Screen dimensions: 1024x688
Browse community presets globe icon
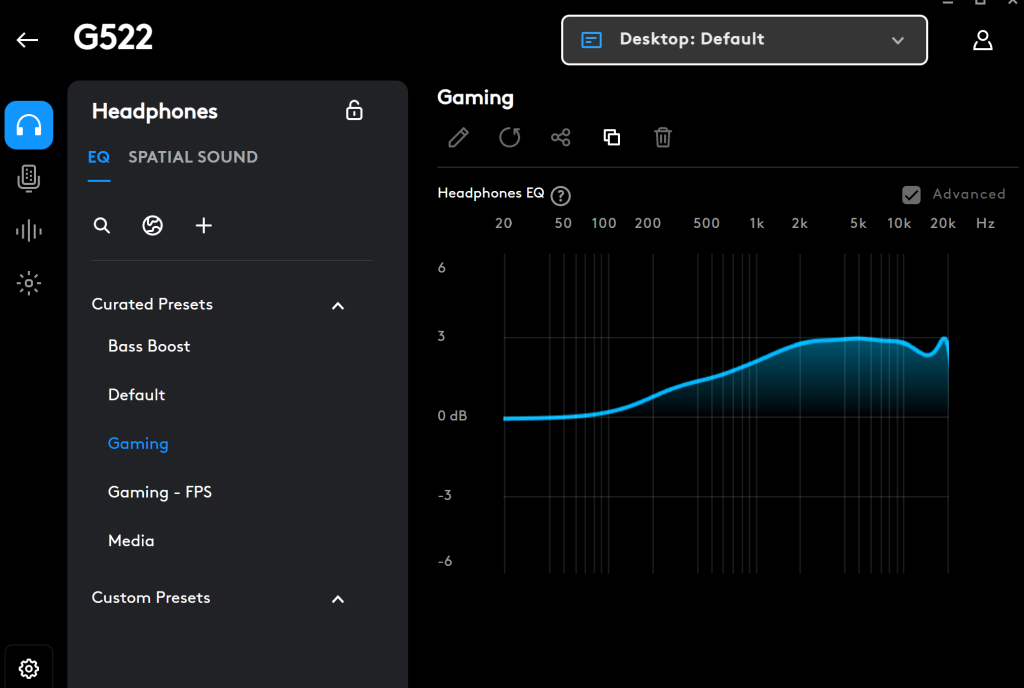pyautogui.click(x=153, y=226)
